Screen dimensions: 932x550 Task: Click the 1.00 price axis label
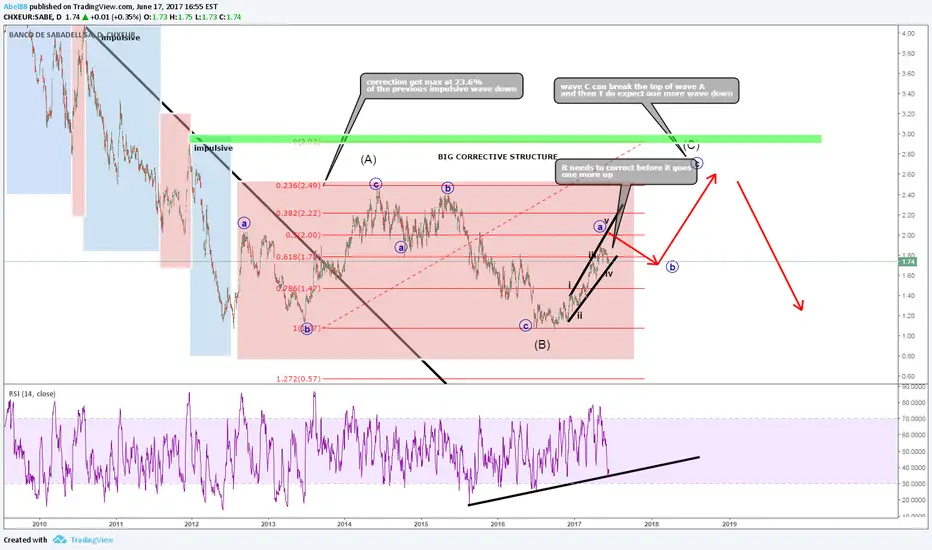click(x=908, y=336)
